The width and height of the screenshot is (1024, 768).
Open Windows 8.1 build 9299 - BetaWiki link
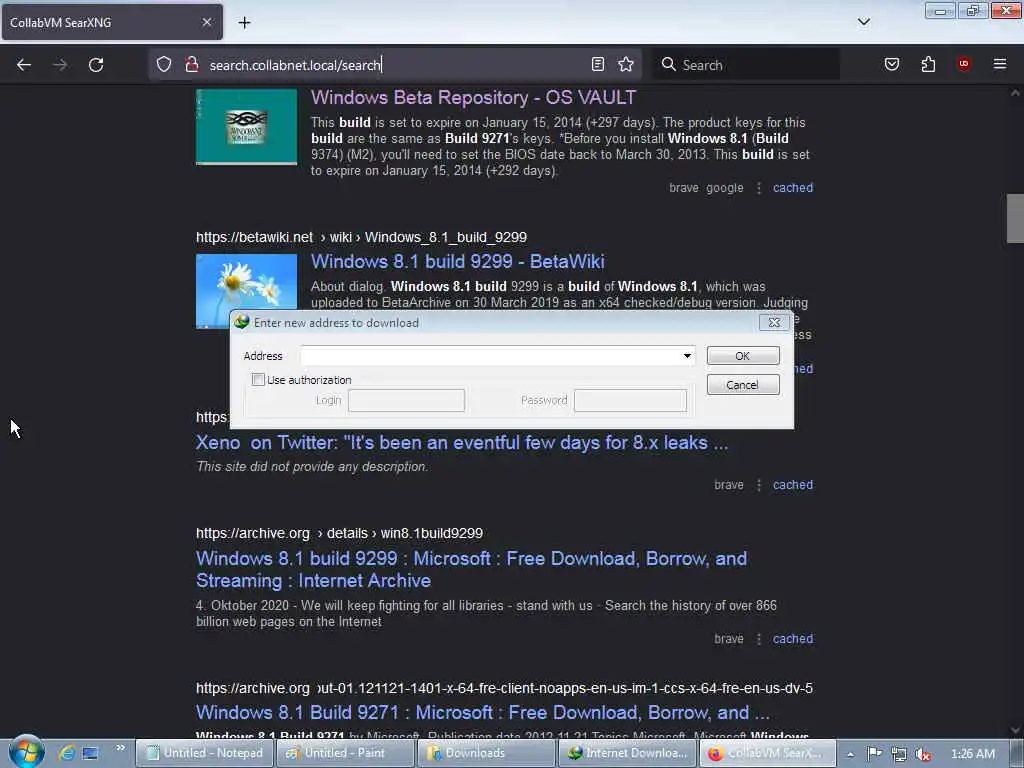[x=457, y=261]
